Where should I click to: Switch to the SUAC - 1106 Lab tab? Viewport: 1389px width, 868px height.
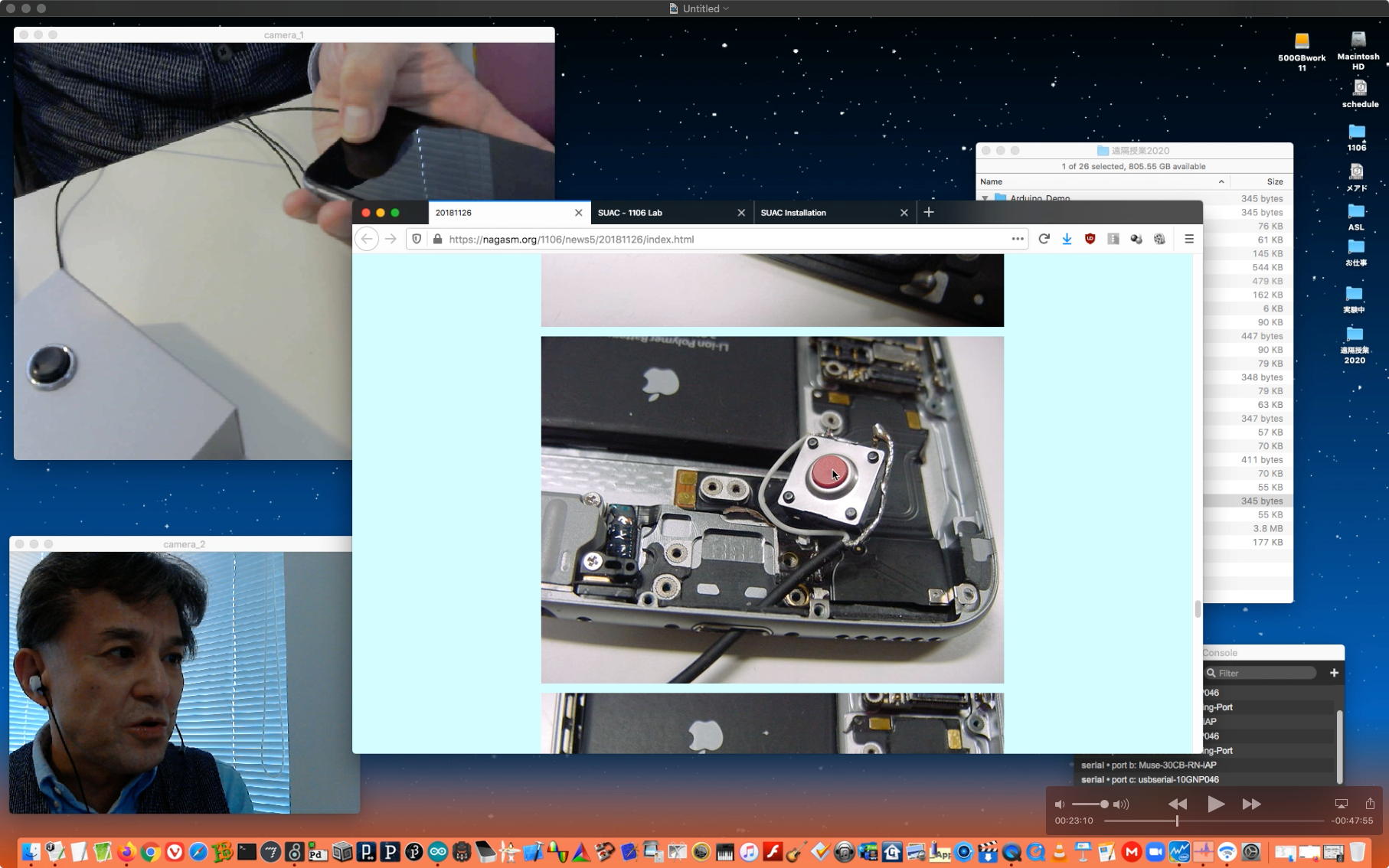click(x=672, y=213)
